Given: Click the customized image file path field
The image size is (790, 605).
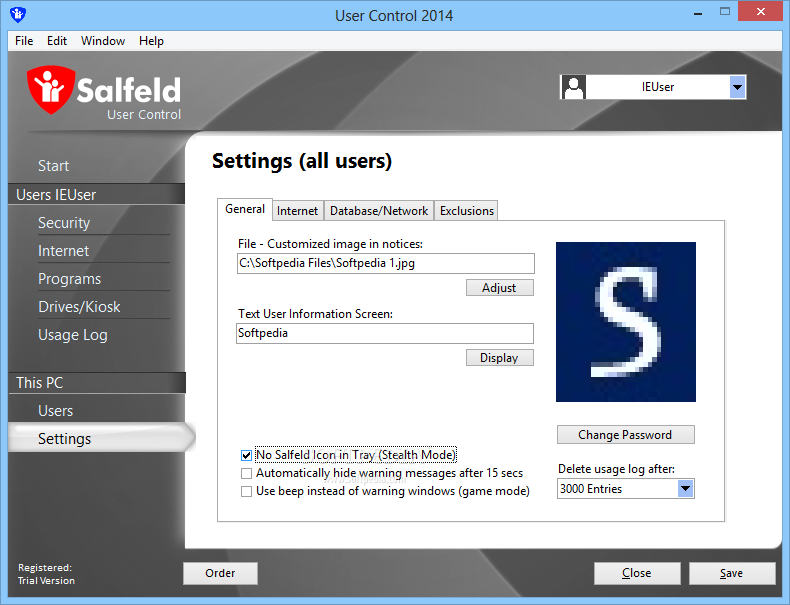Looking at the screenshot, I should click(x=385, y=263).
